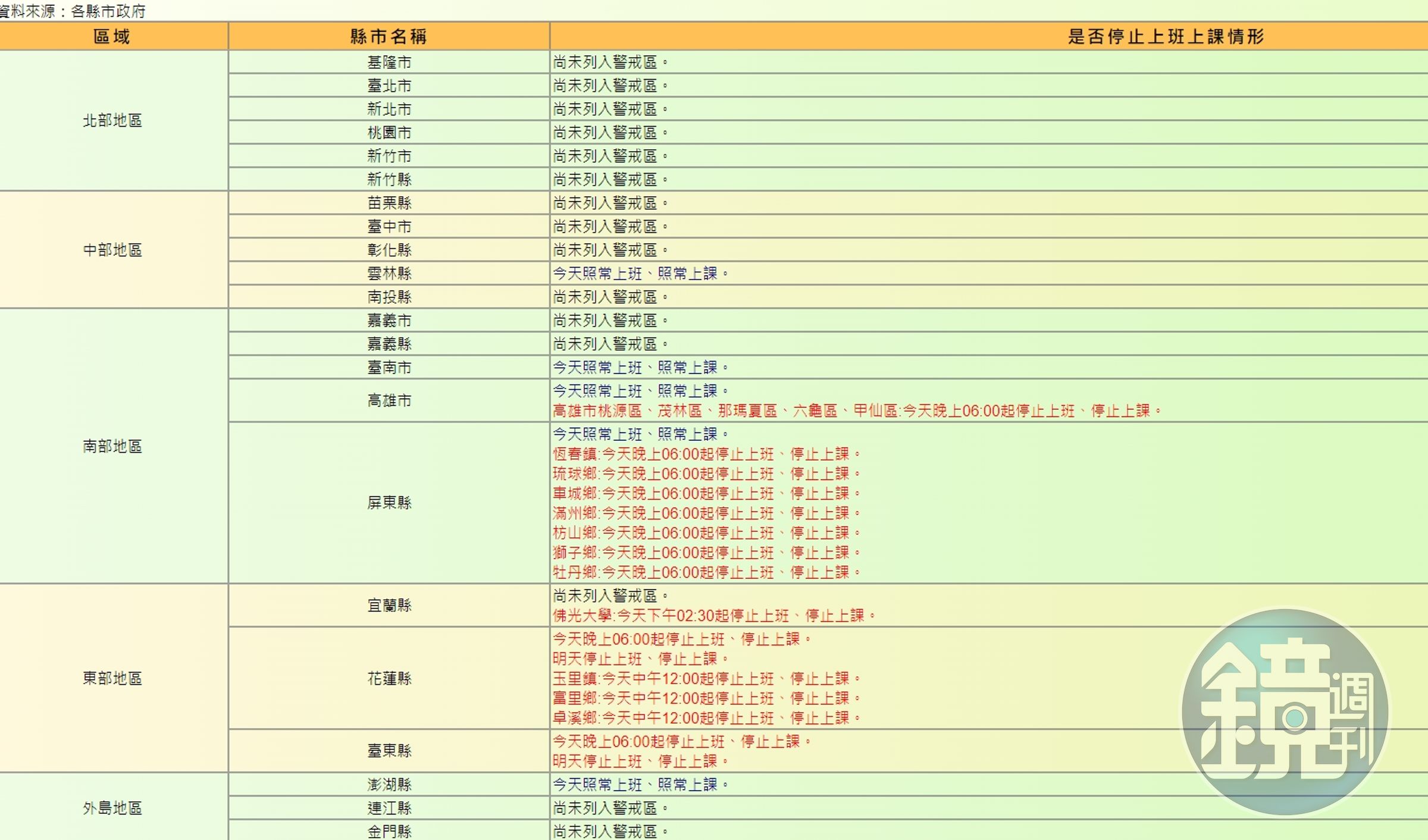Click the 宜蘭縣 county name cell
Viewport: 1428px width, 840px height.
point(389,605)
